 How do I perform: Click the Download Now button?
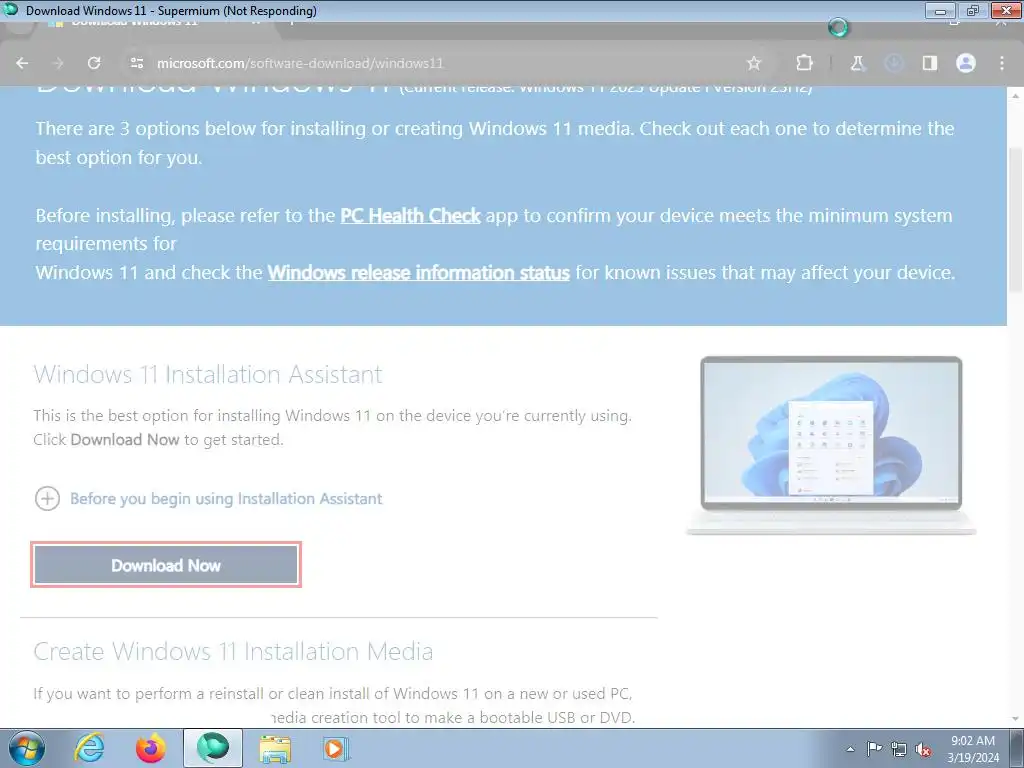(166, 565)
